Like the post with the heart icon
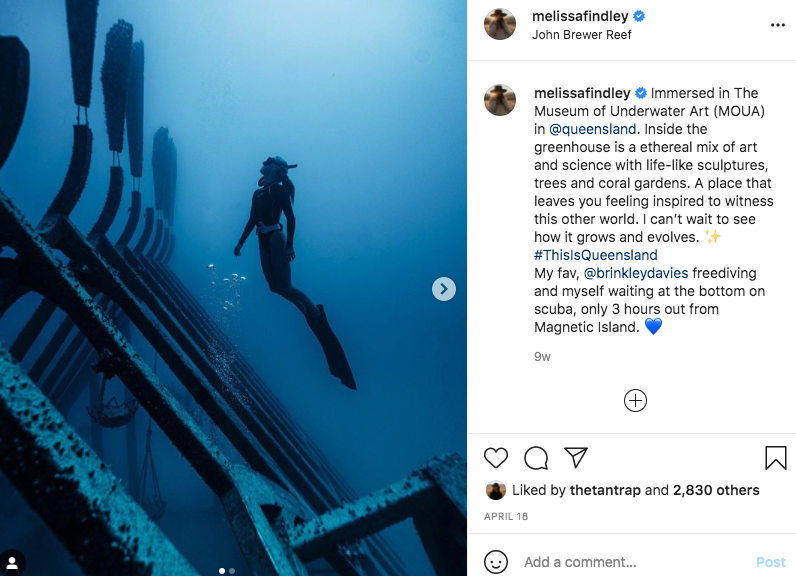796x576 pixels. 496,458
